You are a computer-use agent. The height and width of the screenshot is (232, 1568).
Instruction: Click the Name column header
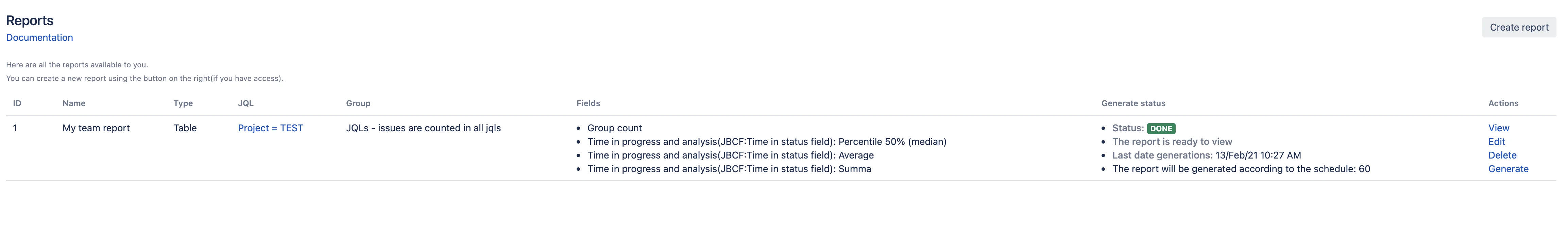point(74,103)
